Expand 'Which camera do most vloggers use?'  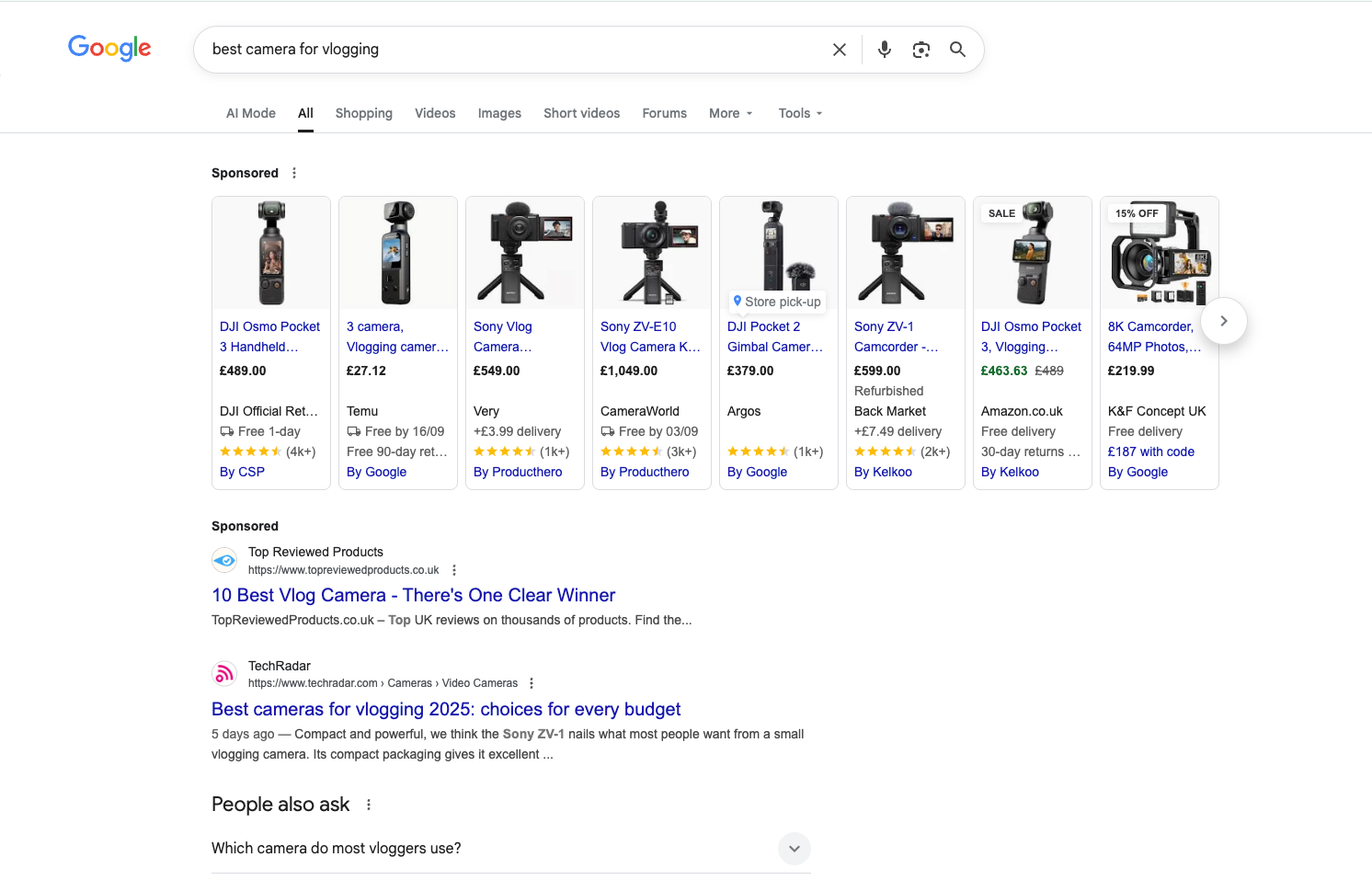793,848
